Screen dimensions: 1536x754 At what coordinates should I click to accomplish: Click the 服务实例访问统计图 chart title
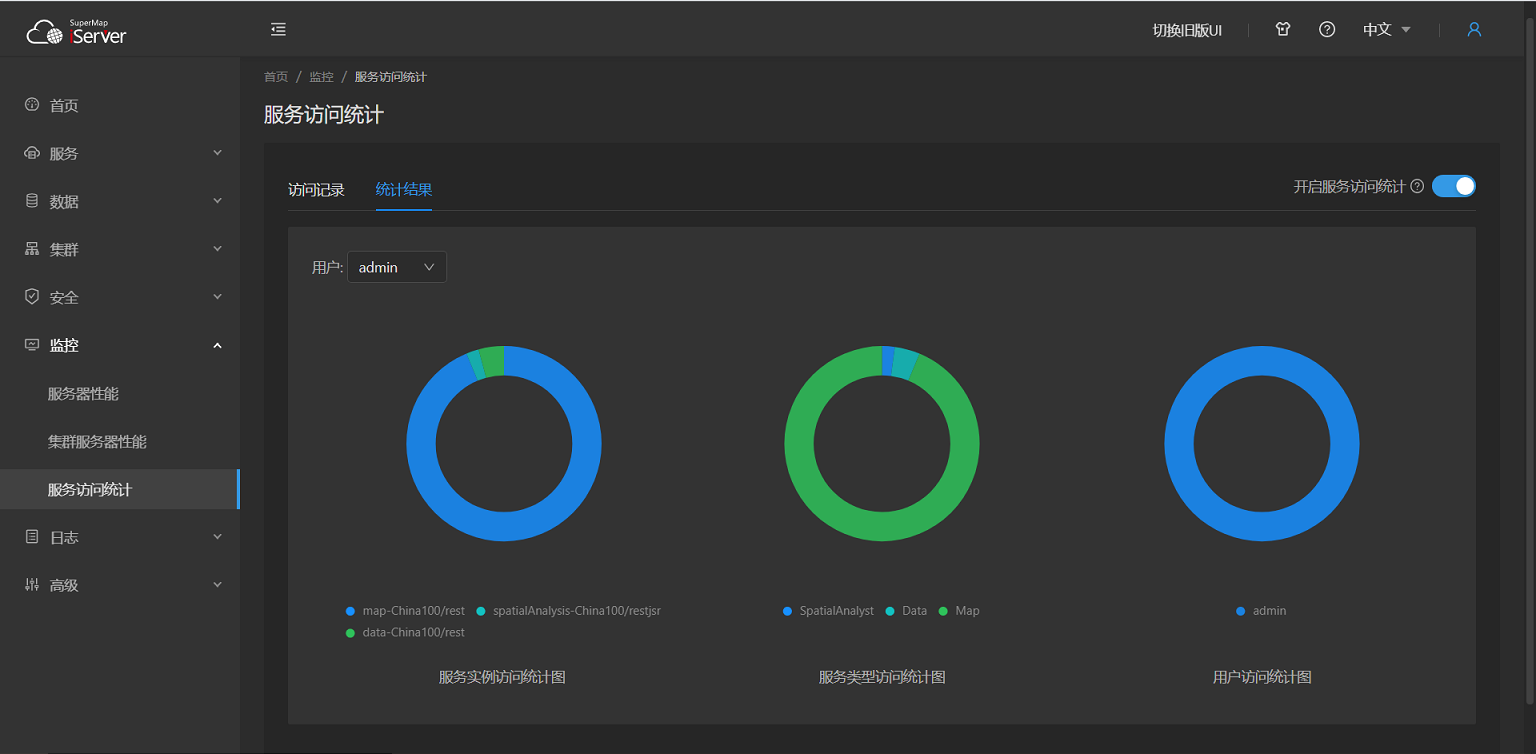pos(502,677)
